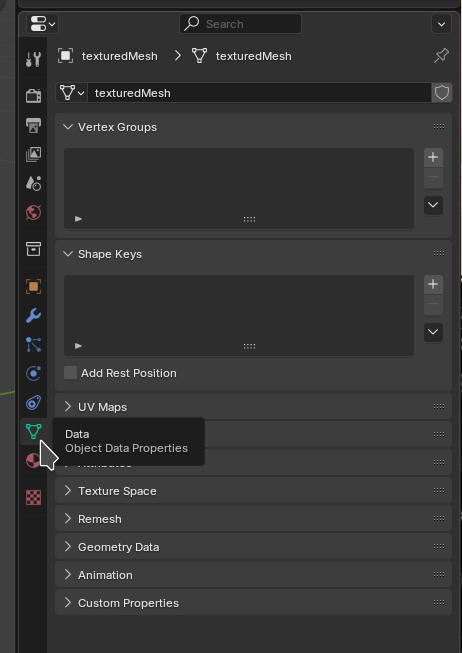Open the Texture properties checker tab
The width and height of the screenshot is (462, 653).
click(33, 497)
